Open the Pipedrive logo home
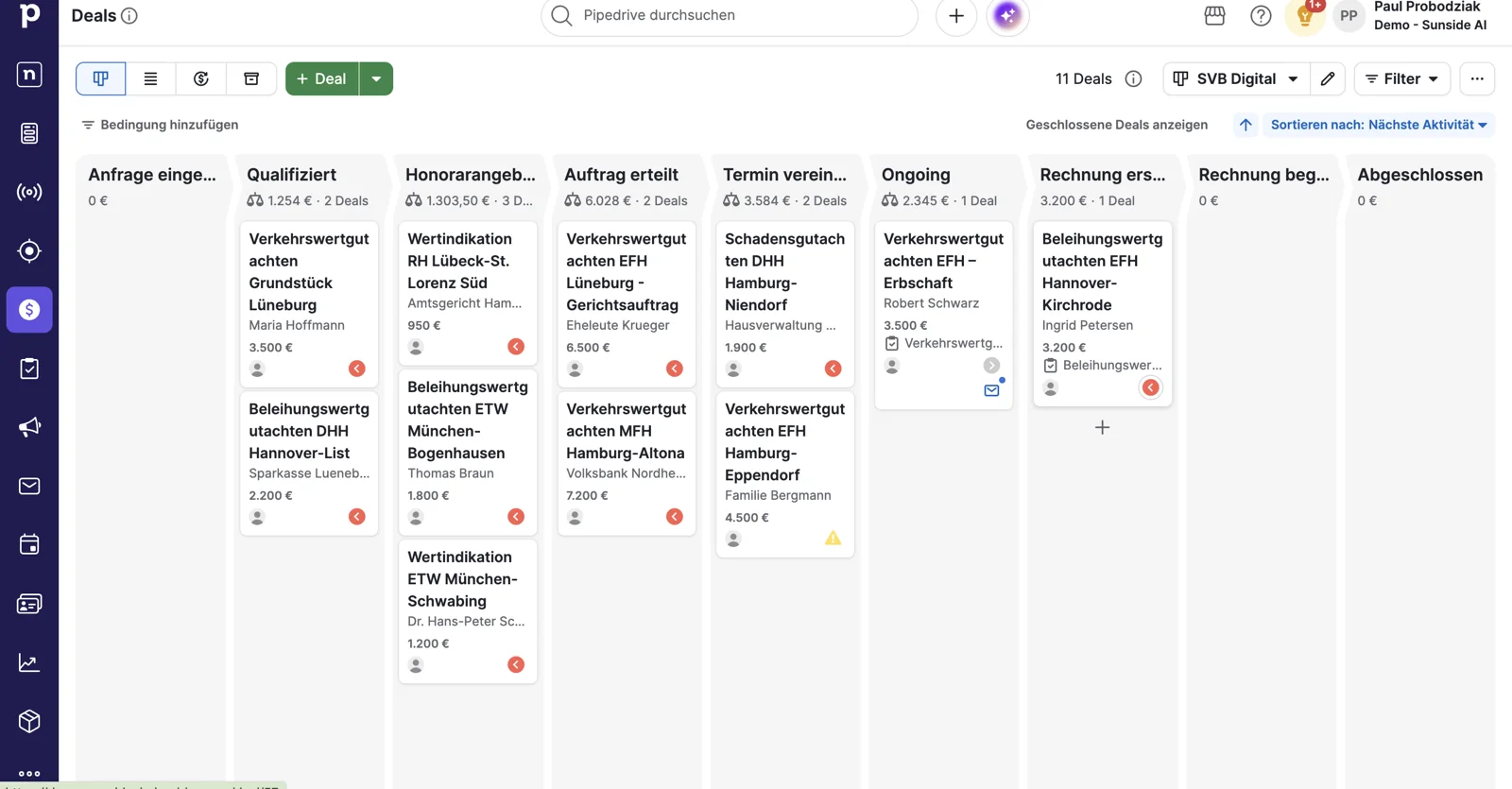1512x789 pixels. click(29, 15)
